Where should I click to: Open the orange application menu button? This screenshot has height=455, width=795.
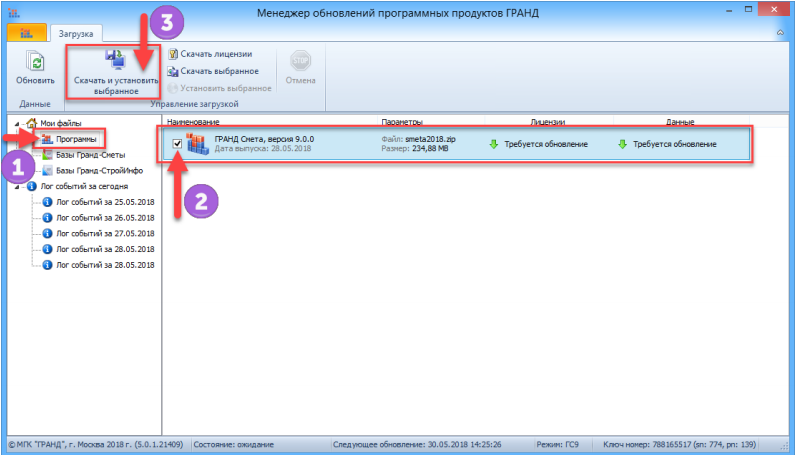(26, 33)
